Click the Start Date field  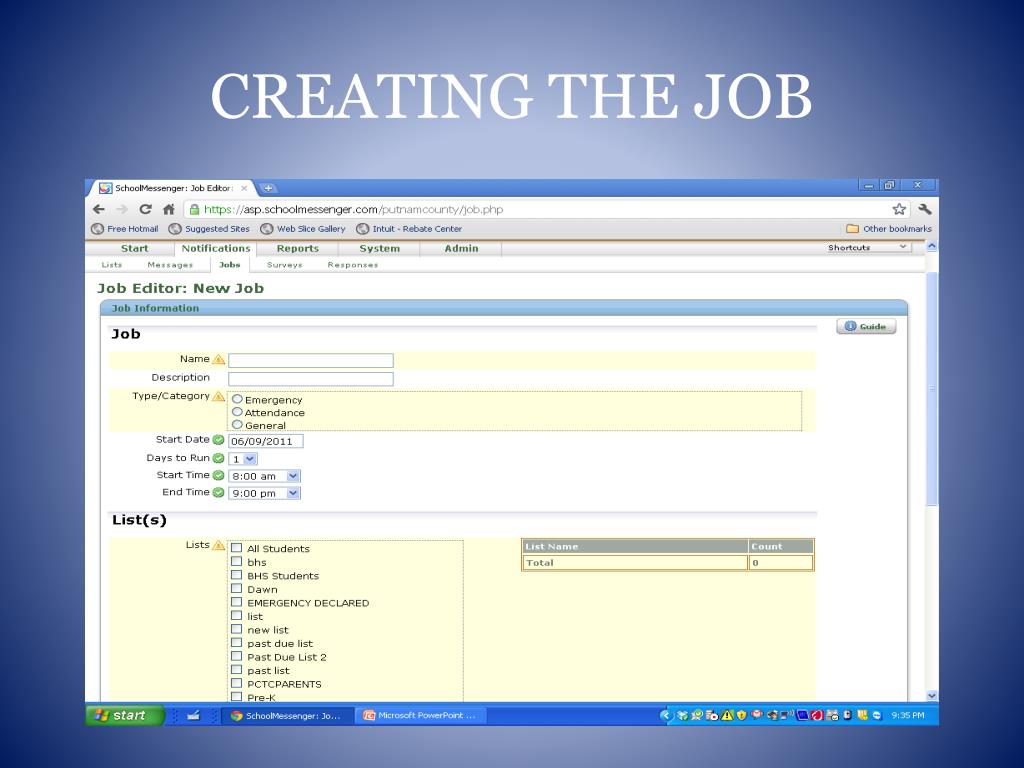pos(266,441)
